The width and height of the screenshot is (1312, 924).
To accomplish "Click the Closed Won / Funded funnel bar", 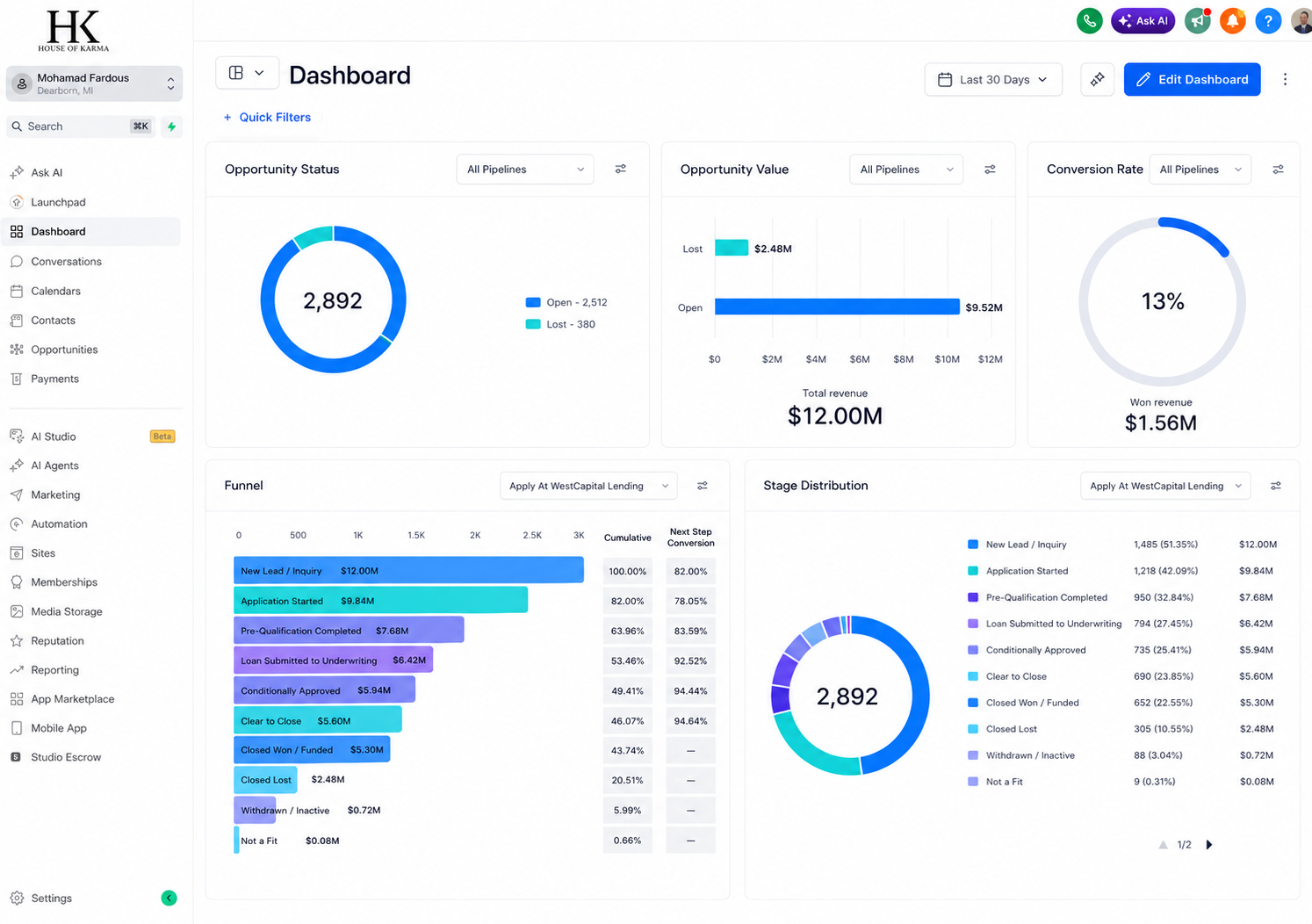I will click(x=312, y=749).
